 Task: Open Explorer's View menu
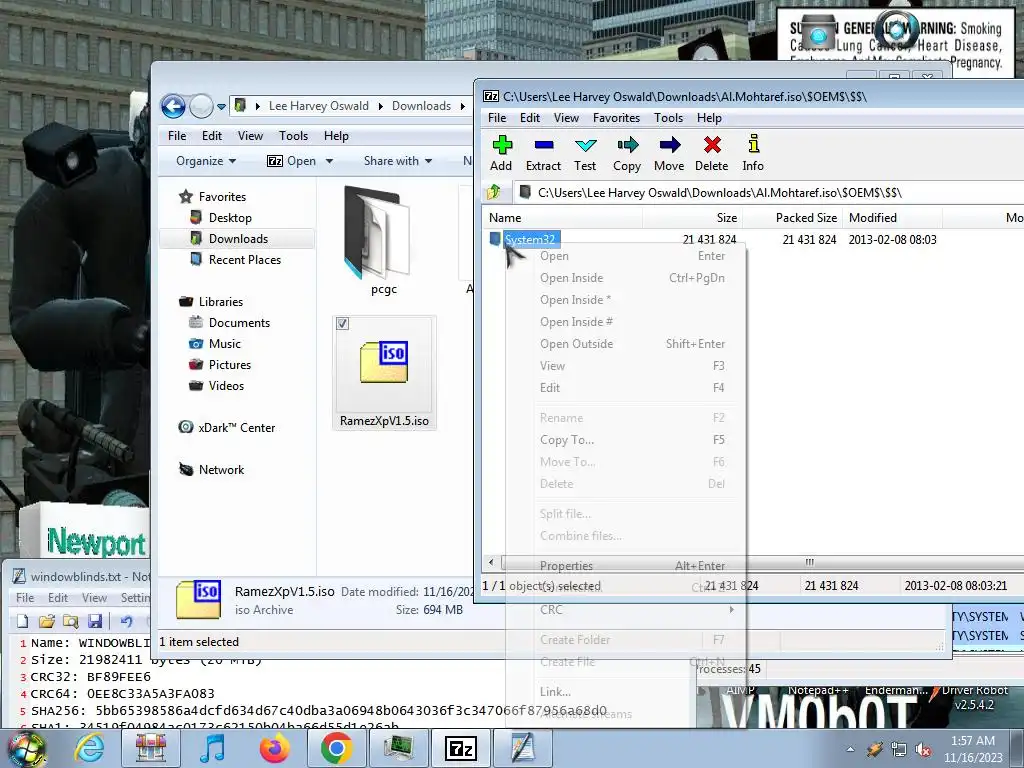pyautogui.click(x=250, y=136)
